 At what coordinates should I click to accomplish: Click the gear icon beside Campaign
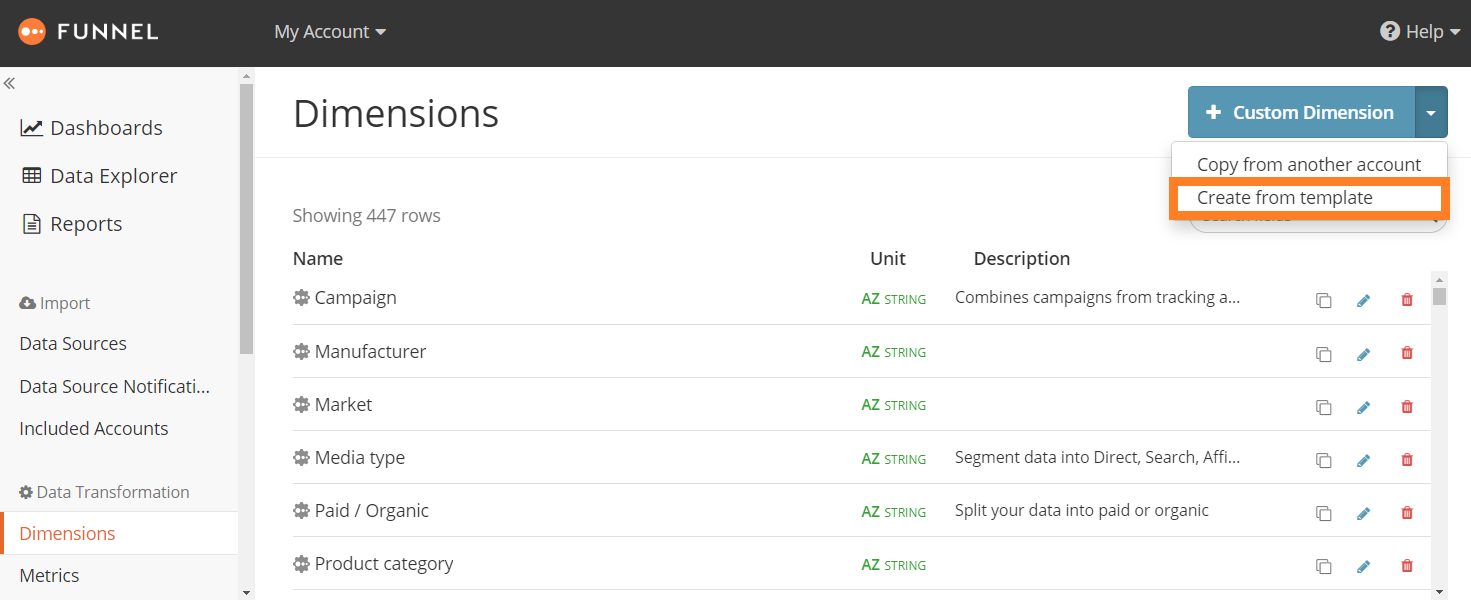point(301,298)
